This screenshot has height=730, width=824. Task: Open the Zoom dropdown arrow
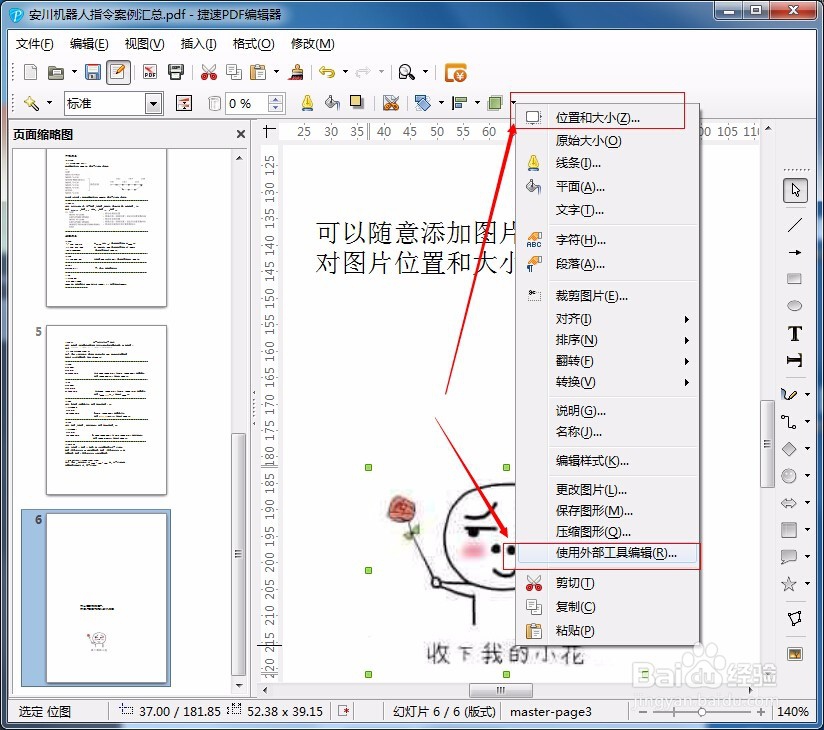pyautogui.click(x=425, y=71)
